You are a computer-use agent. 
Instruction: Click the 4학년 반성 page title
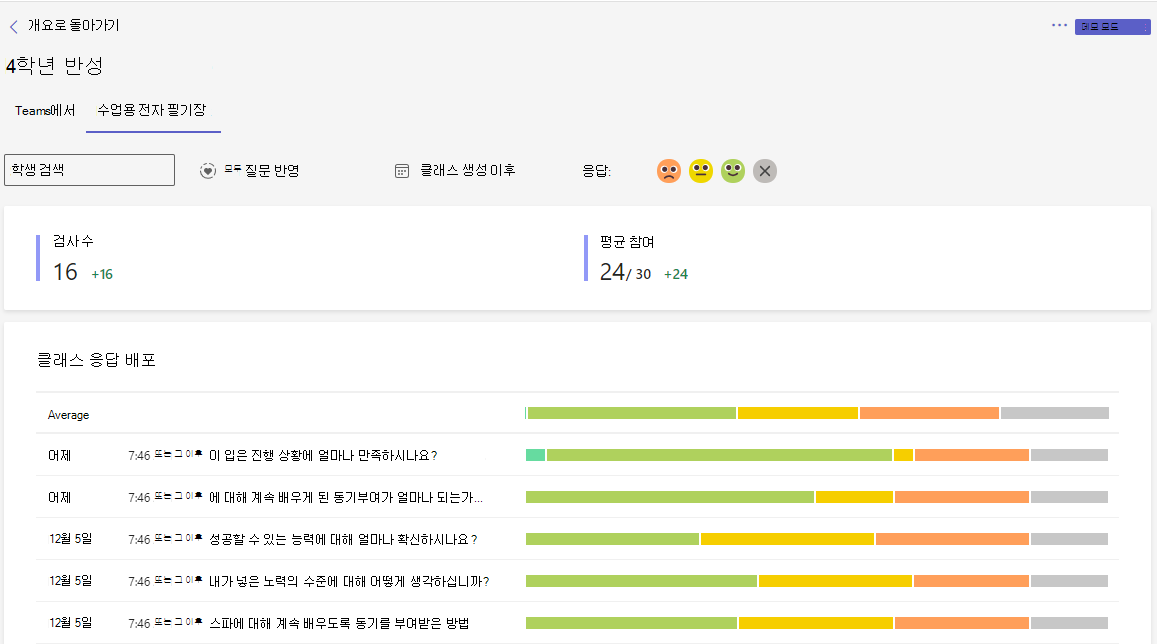(x=55, y=66)
